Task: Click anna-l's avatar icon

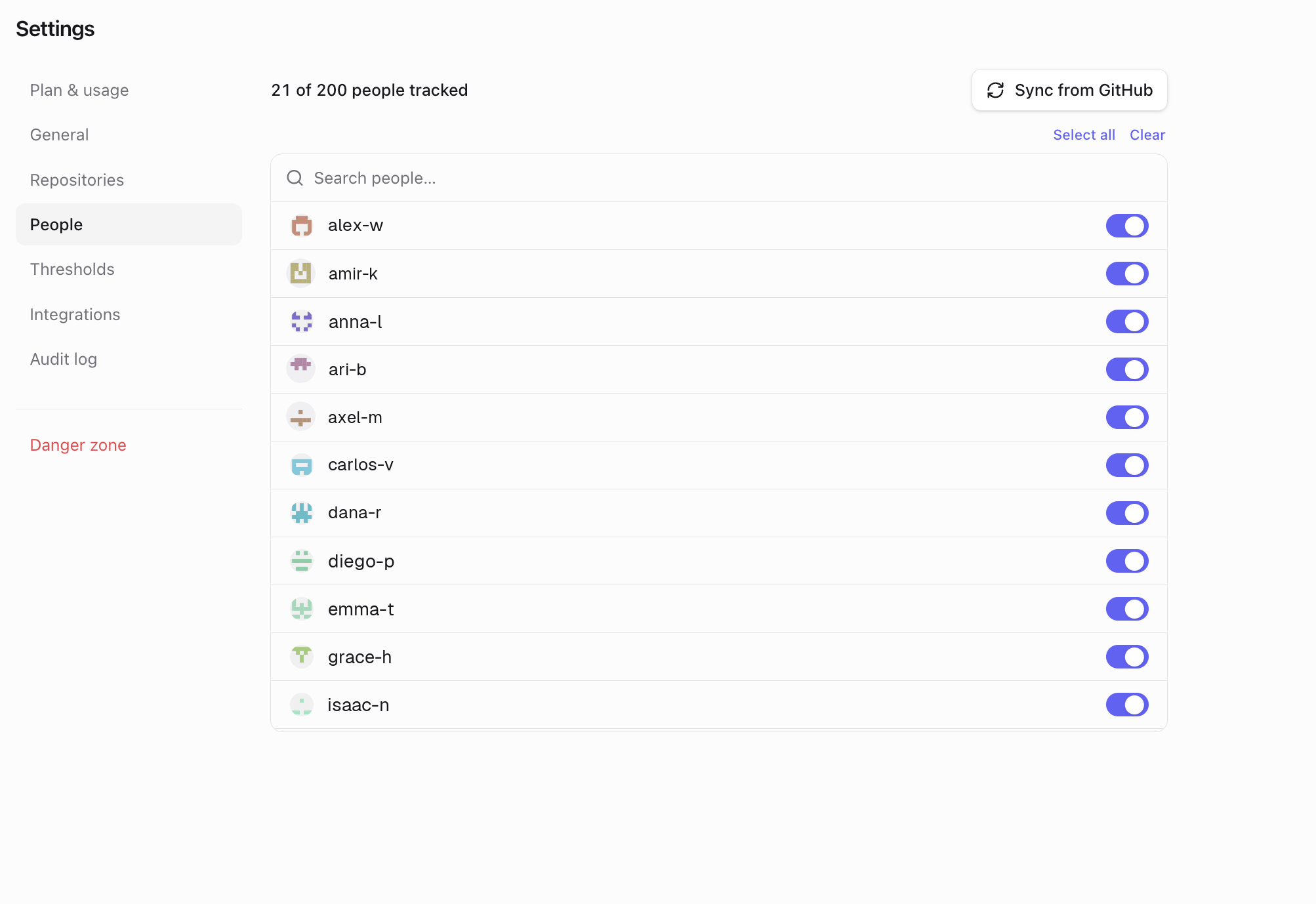Action: point(301,321)
